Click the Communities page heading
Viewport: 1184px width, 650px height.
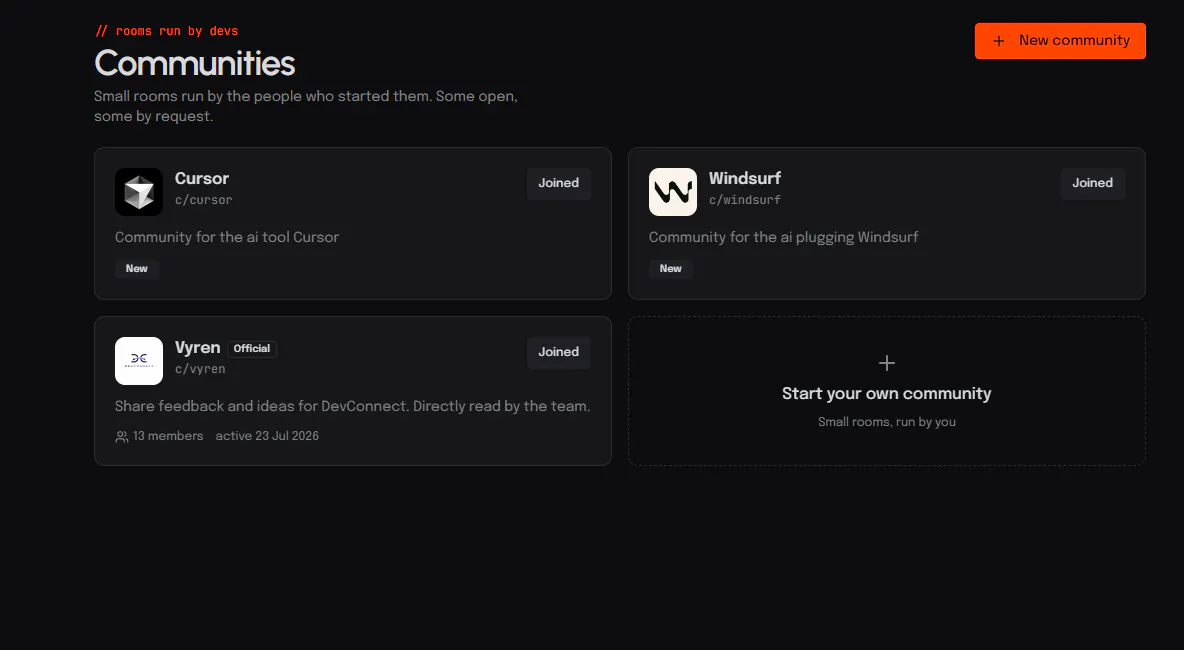(x=195, y=63)
